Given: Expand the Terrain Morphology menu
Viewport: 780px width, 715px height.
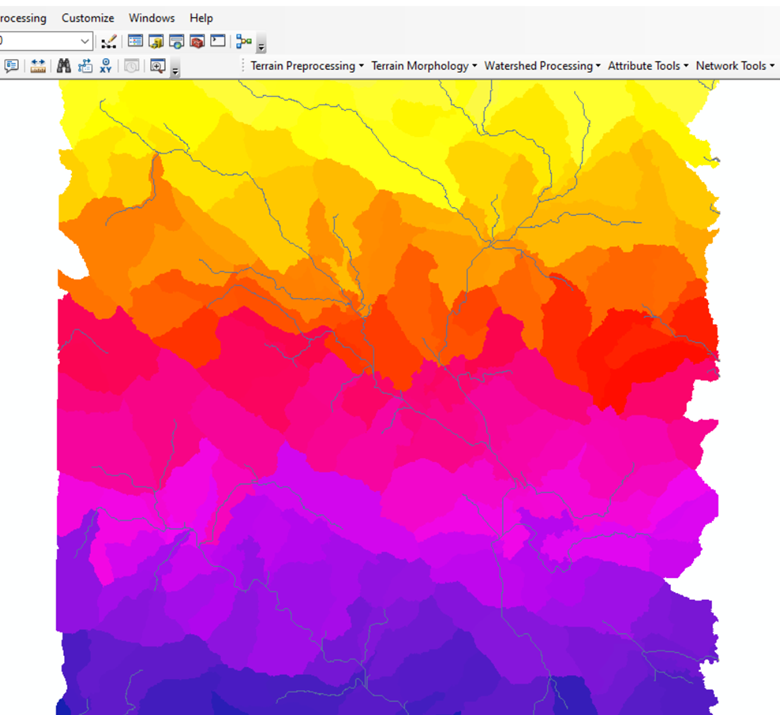Looking at the screenshot, I should point(424,66).
